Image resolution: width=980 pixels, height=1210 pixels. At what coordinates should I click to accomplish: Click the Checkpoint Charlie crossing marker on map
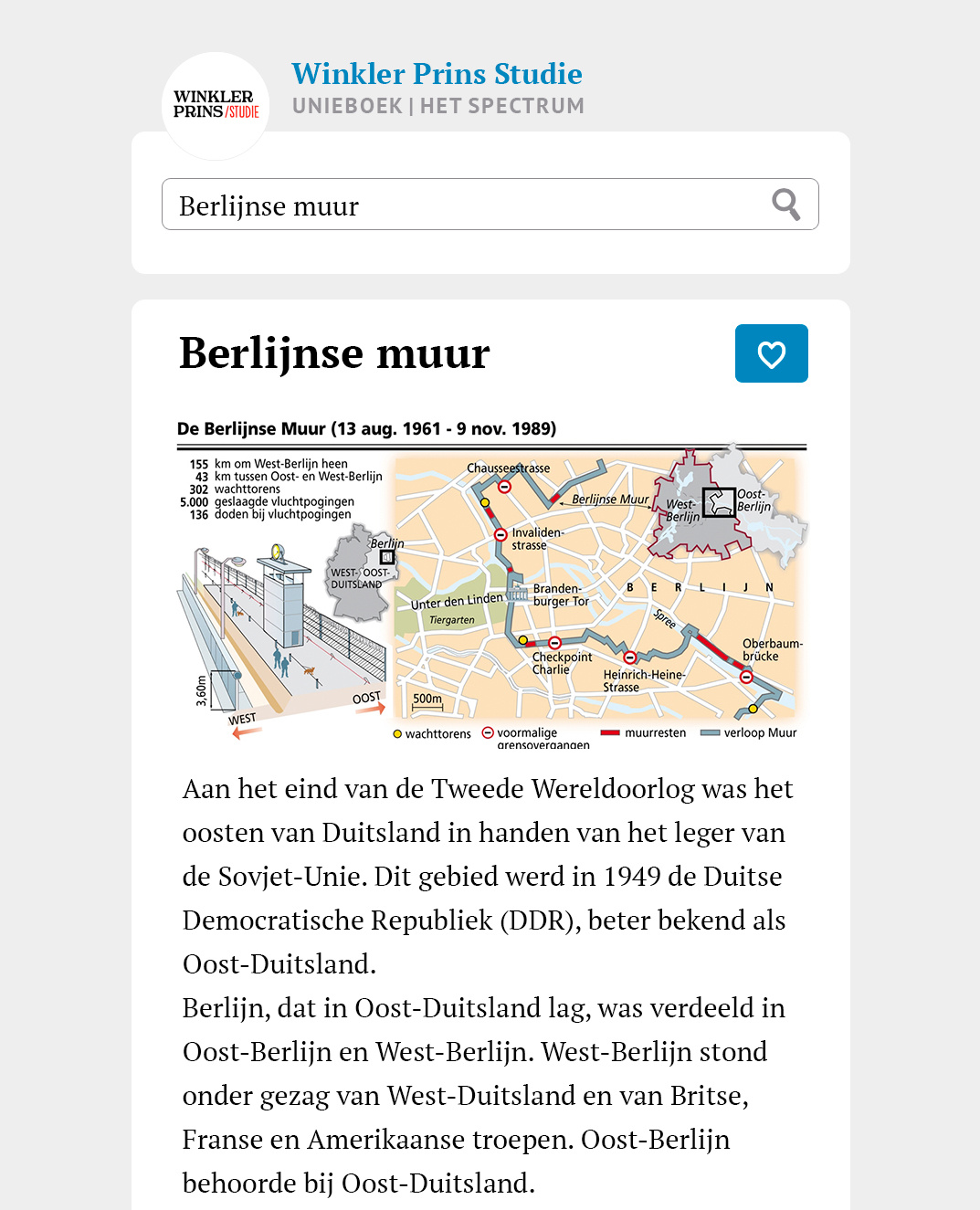coord(554,643)
